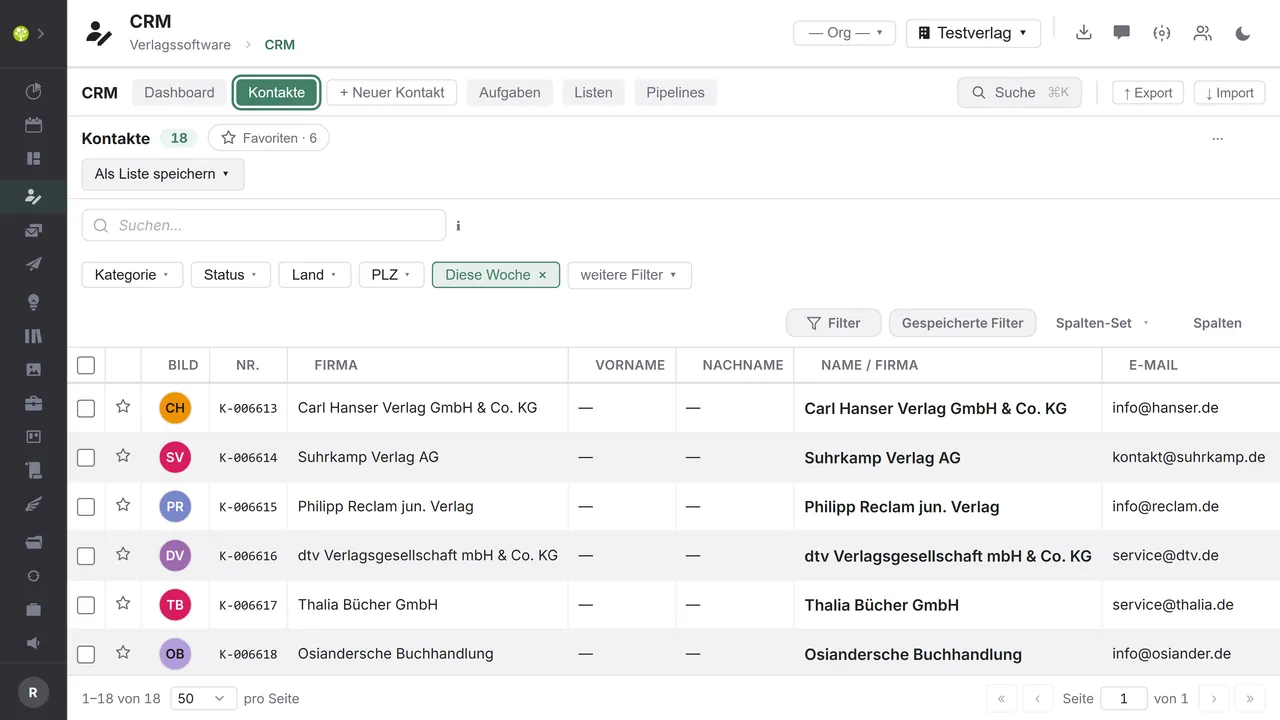Switch to the Dashboard tab
1280x720 pixels.
(179, 93)
